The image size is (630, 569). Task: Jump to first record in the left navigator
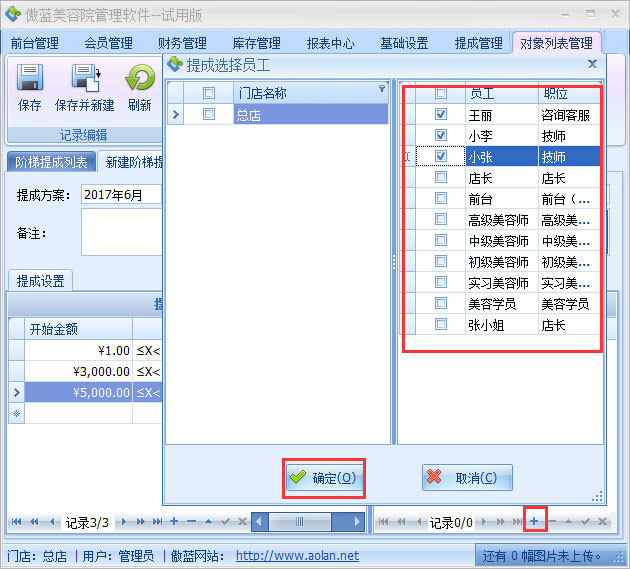tap(17, 522)
